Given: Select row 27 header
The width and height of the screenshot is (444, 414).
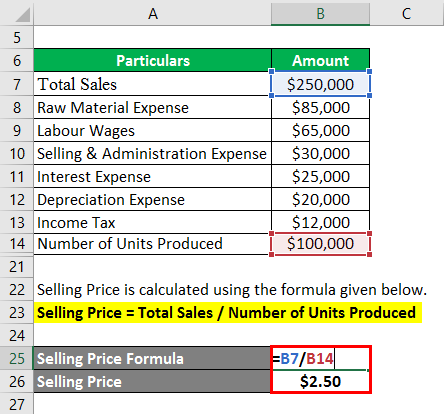Looking at the screenshot, I should point(17,404).
